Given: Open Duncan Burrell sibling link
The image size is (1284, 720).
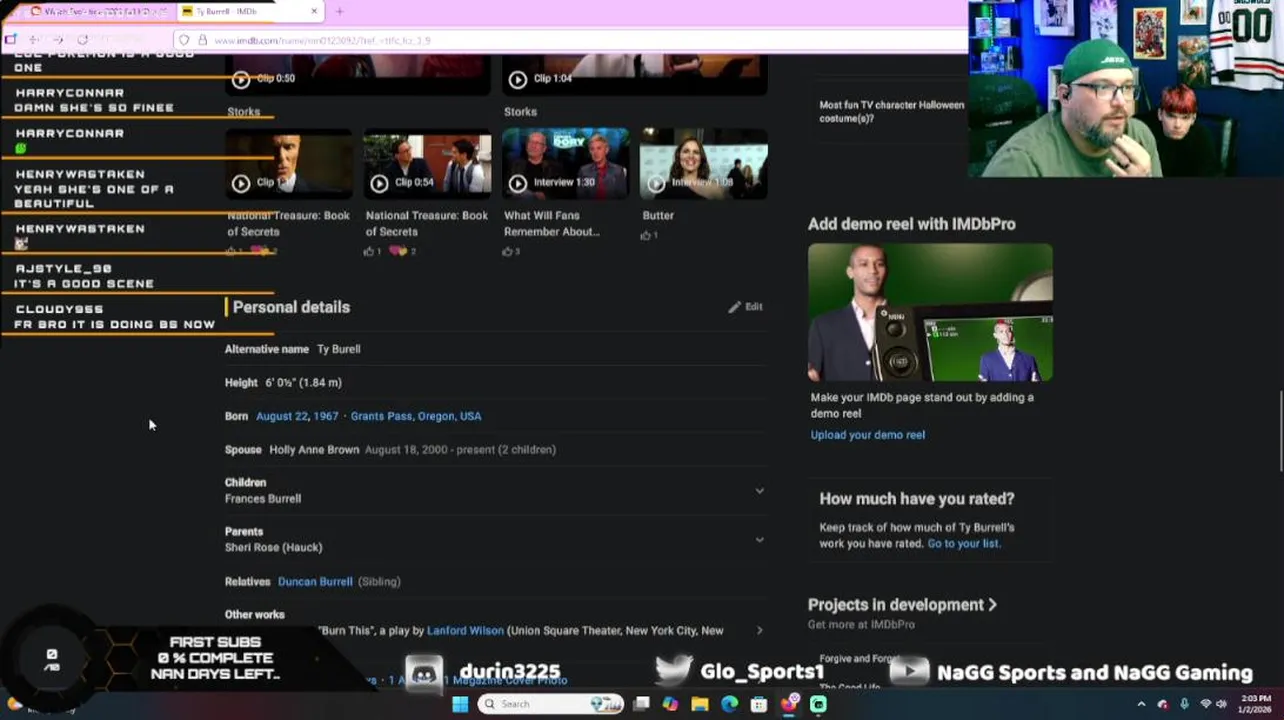Looking at the screenshot, I should point(315,582).
